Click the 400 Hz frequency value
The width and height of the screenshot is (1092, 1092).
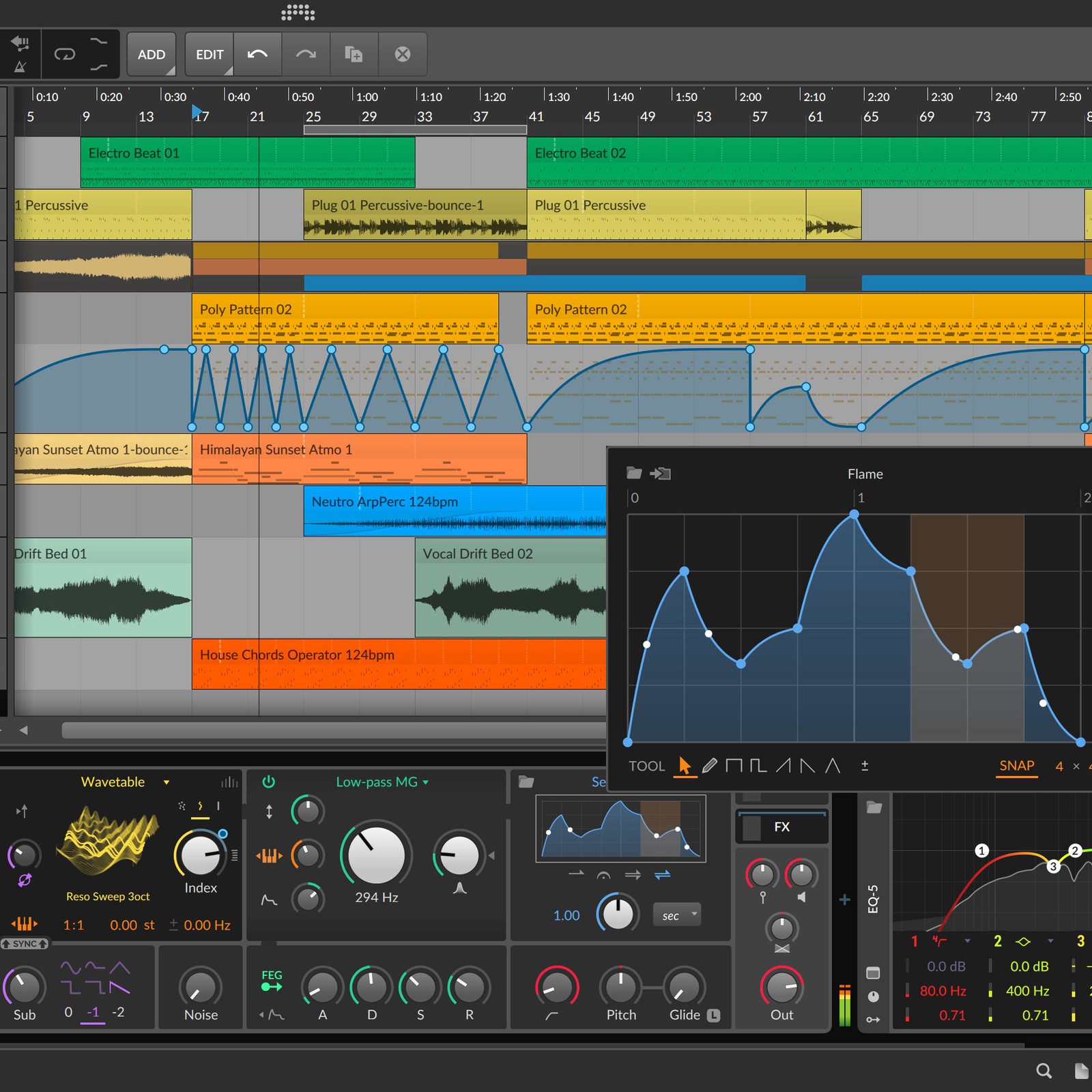coord(1027,991)
